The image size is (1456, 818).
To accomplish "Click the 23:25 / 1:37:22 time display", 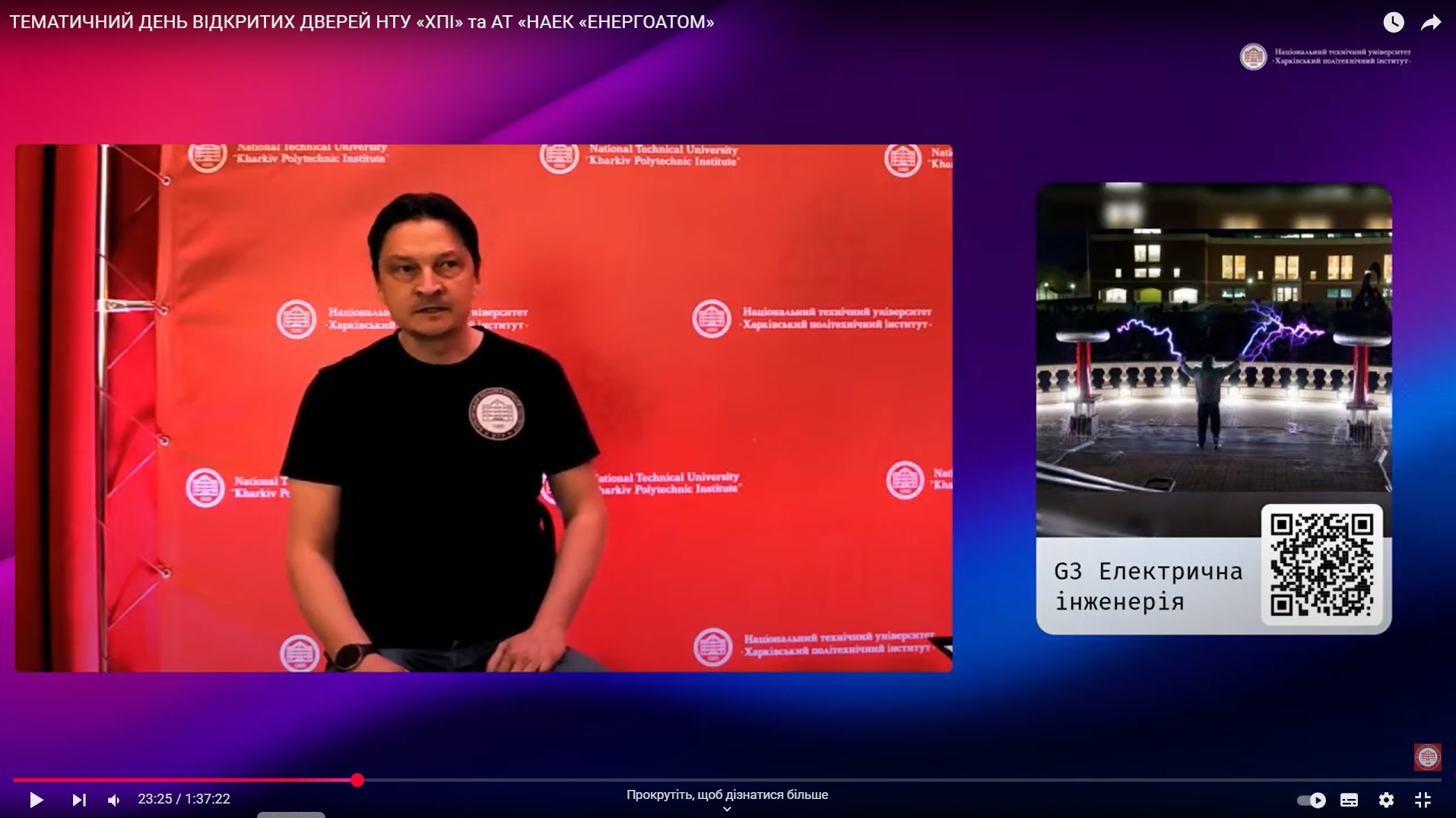I will point(184,799).
